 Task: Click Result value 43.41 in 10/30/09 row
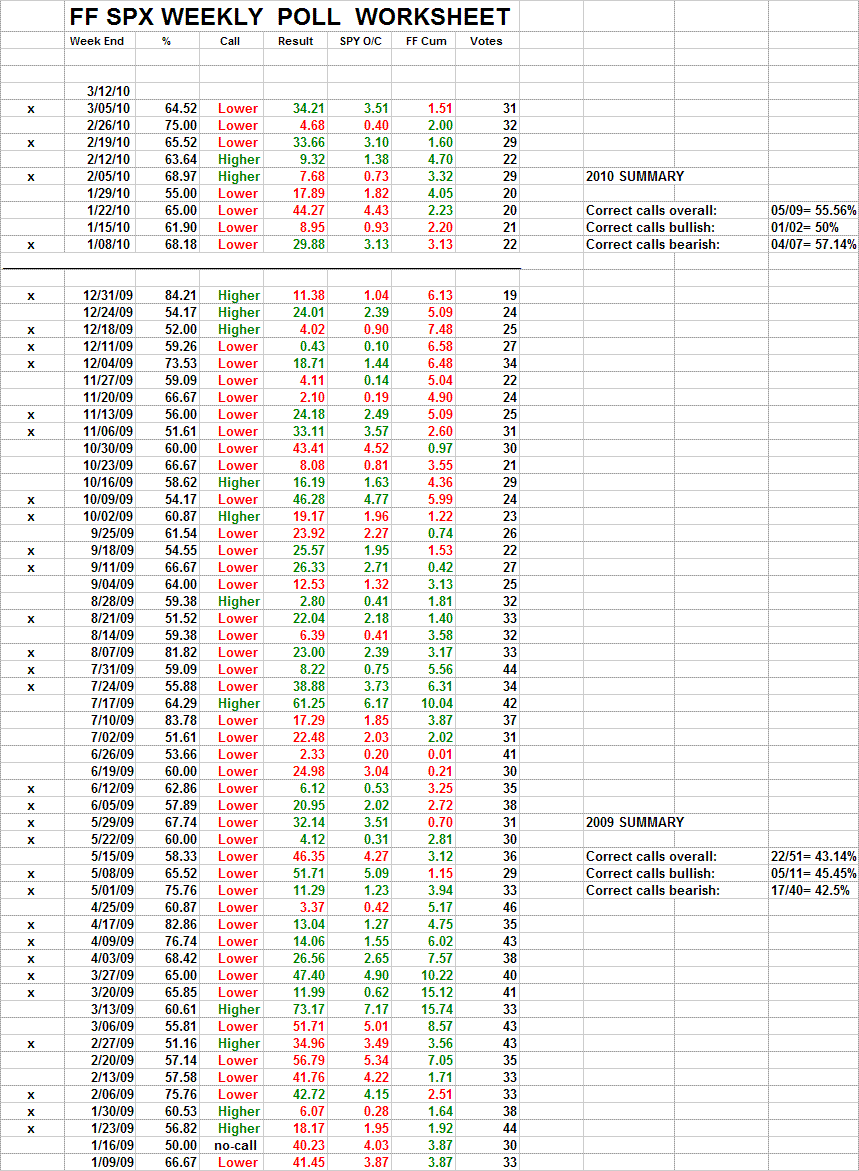(x=309, y=448)
